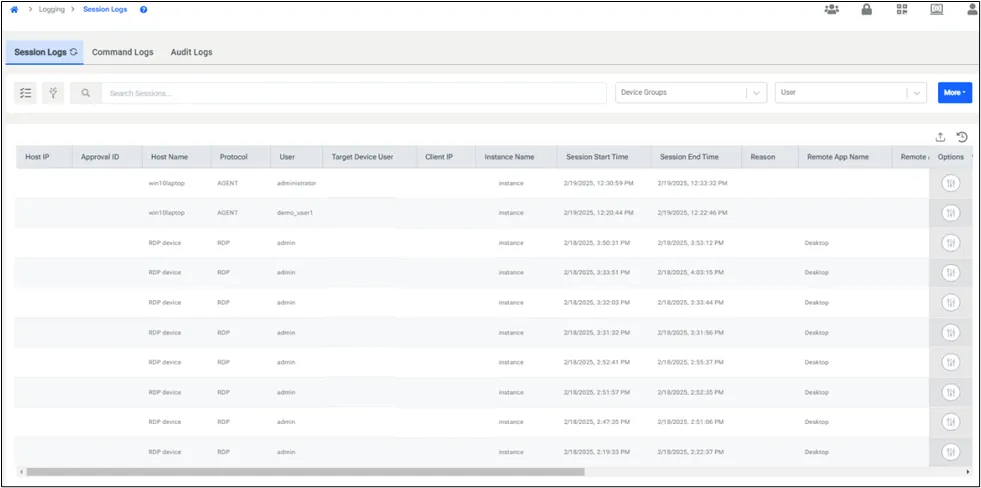Click the monitor screen icon in header

coord(937,9)
